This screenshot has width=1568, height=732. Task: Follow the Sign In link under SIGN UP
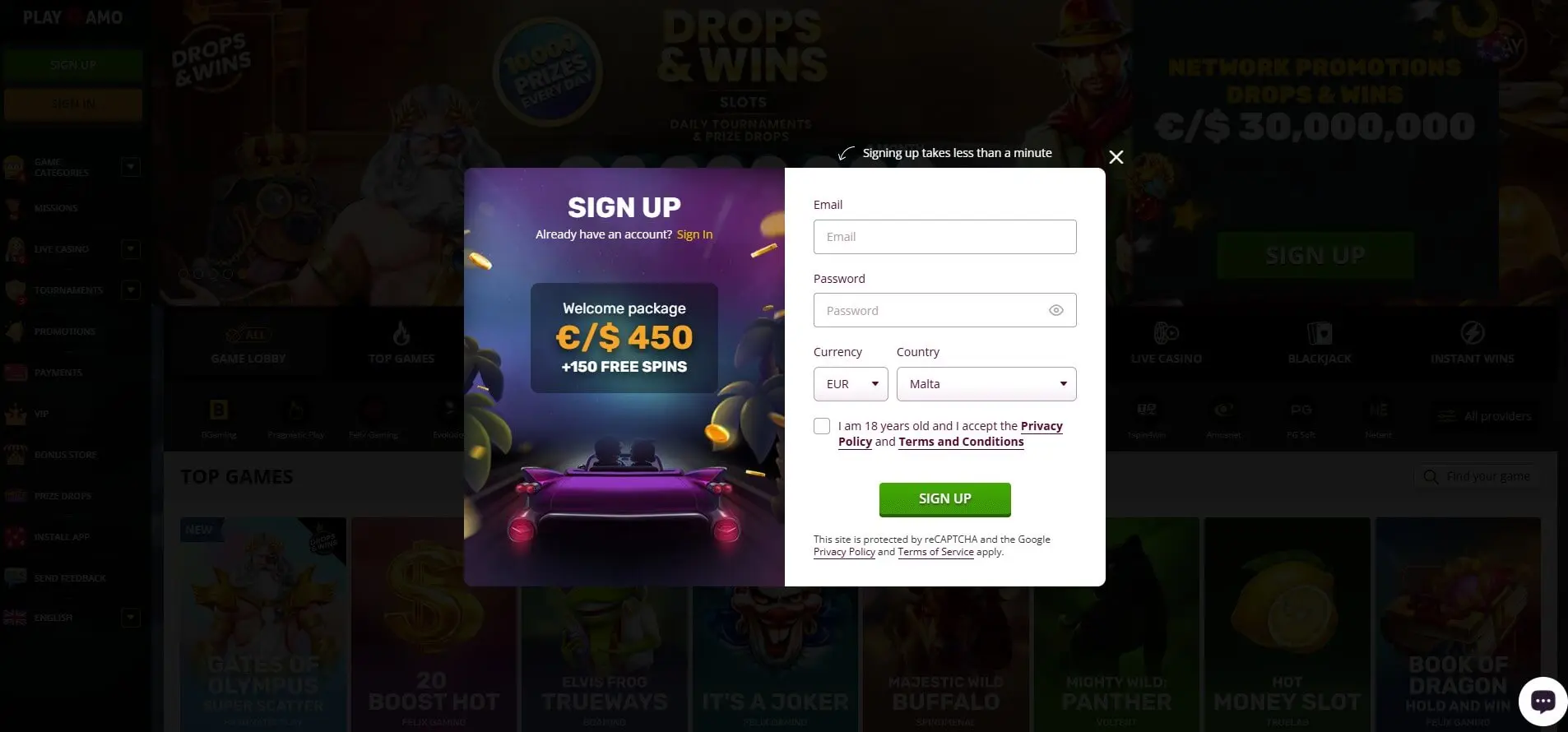click(694, 234)
